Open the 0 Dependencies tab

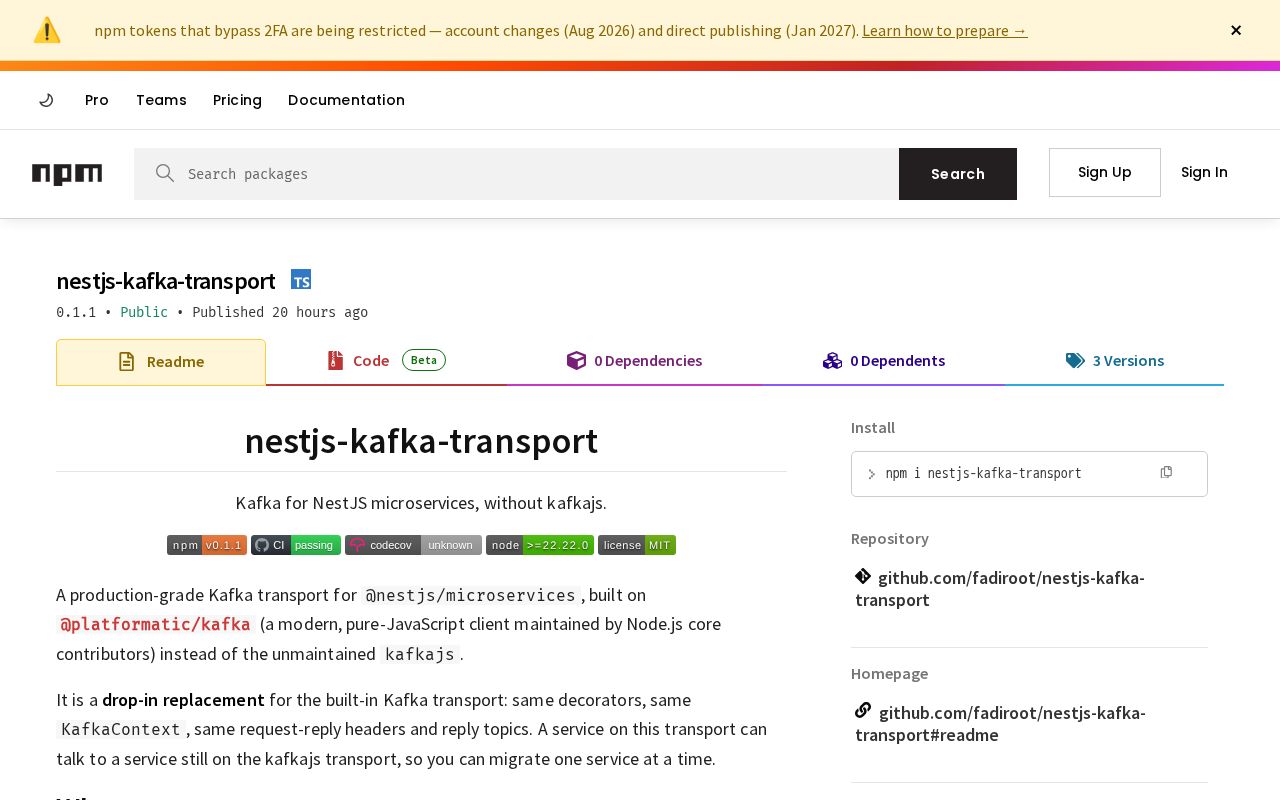(634, 361)
